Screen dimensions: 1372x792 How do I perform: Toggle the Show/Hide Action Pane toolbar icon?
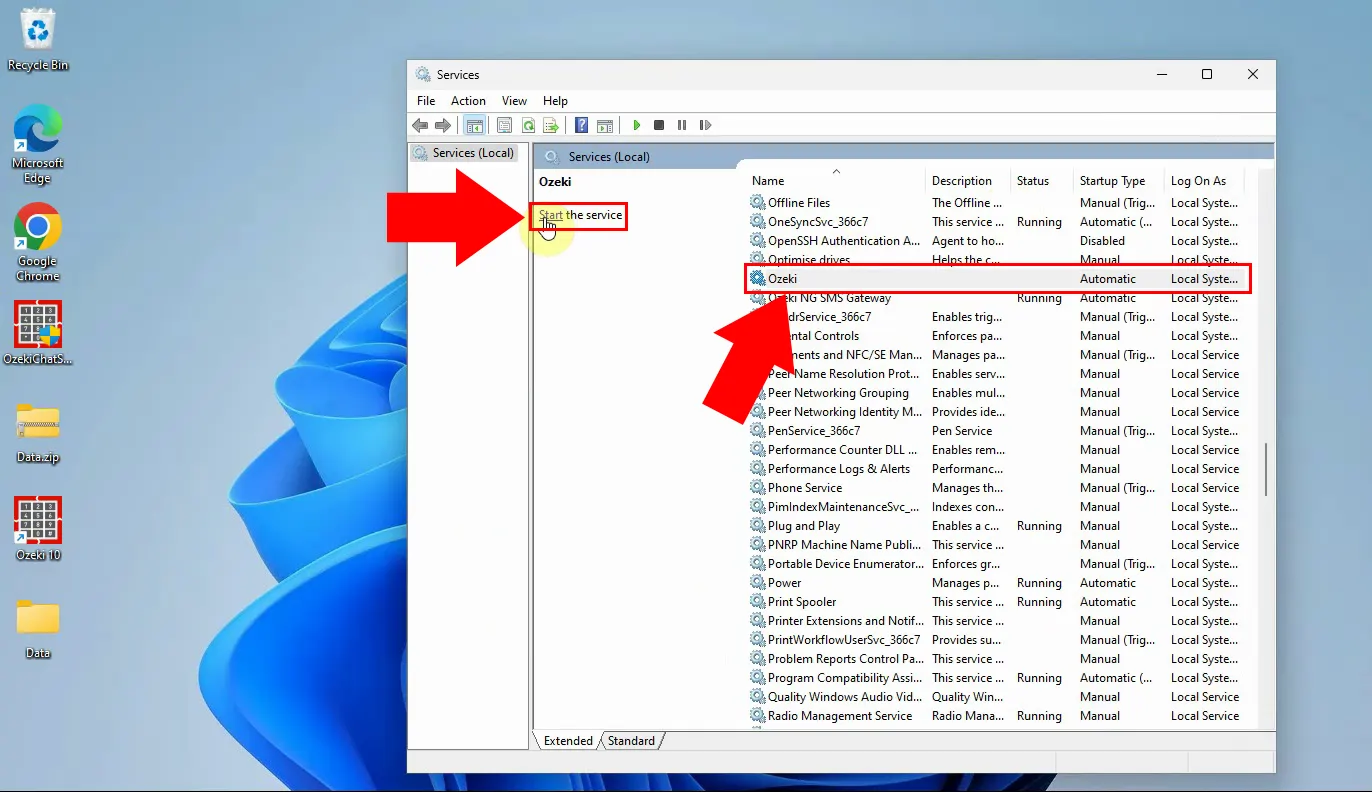click(x=604, y=125)
